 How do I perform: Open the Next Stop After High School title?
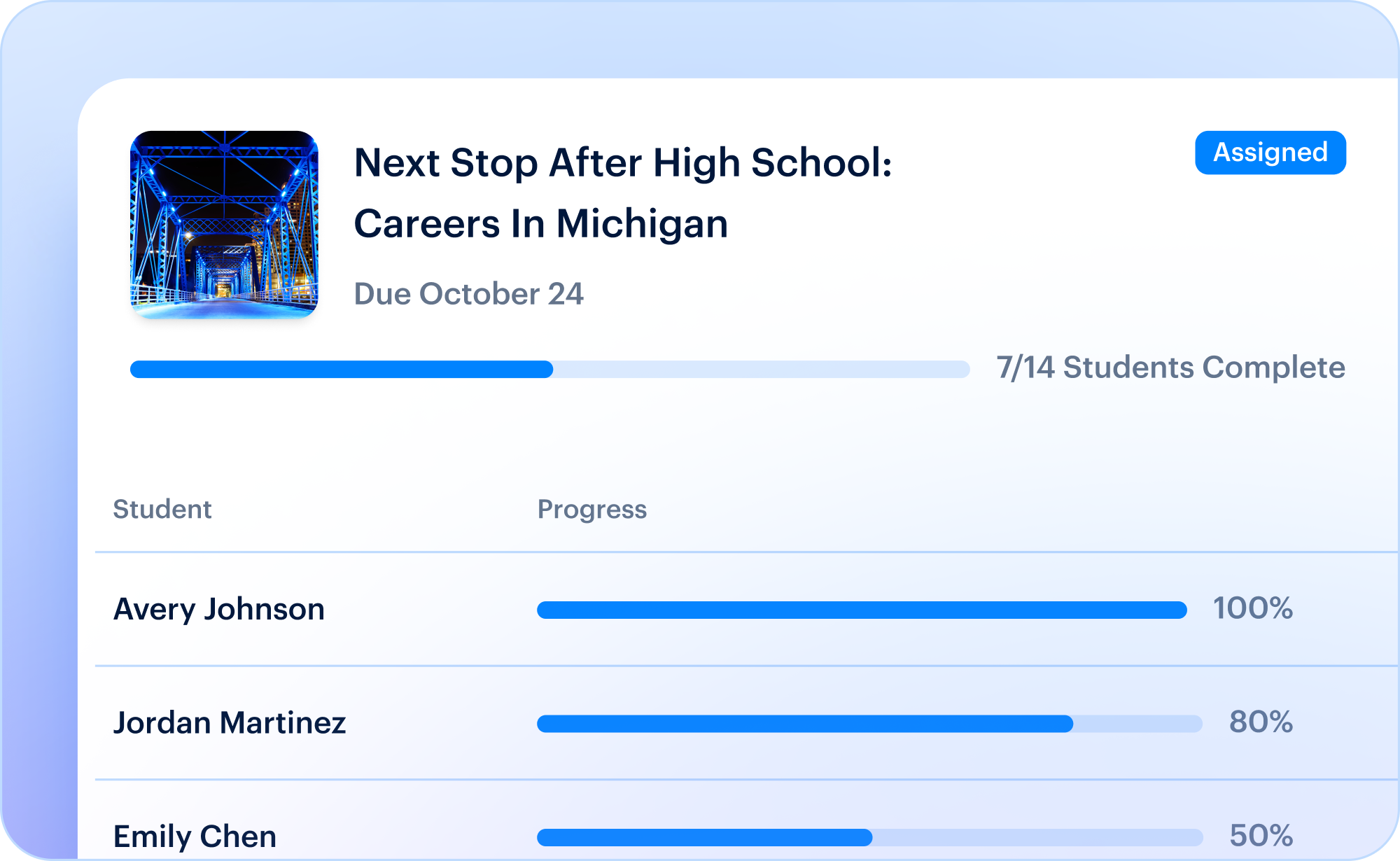(623, 192)
